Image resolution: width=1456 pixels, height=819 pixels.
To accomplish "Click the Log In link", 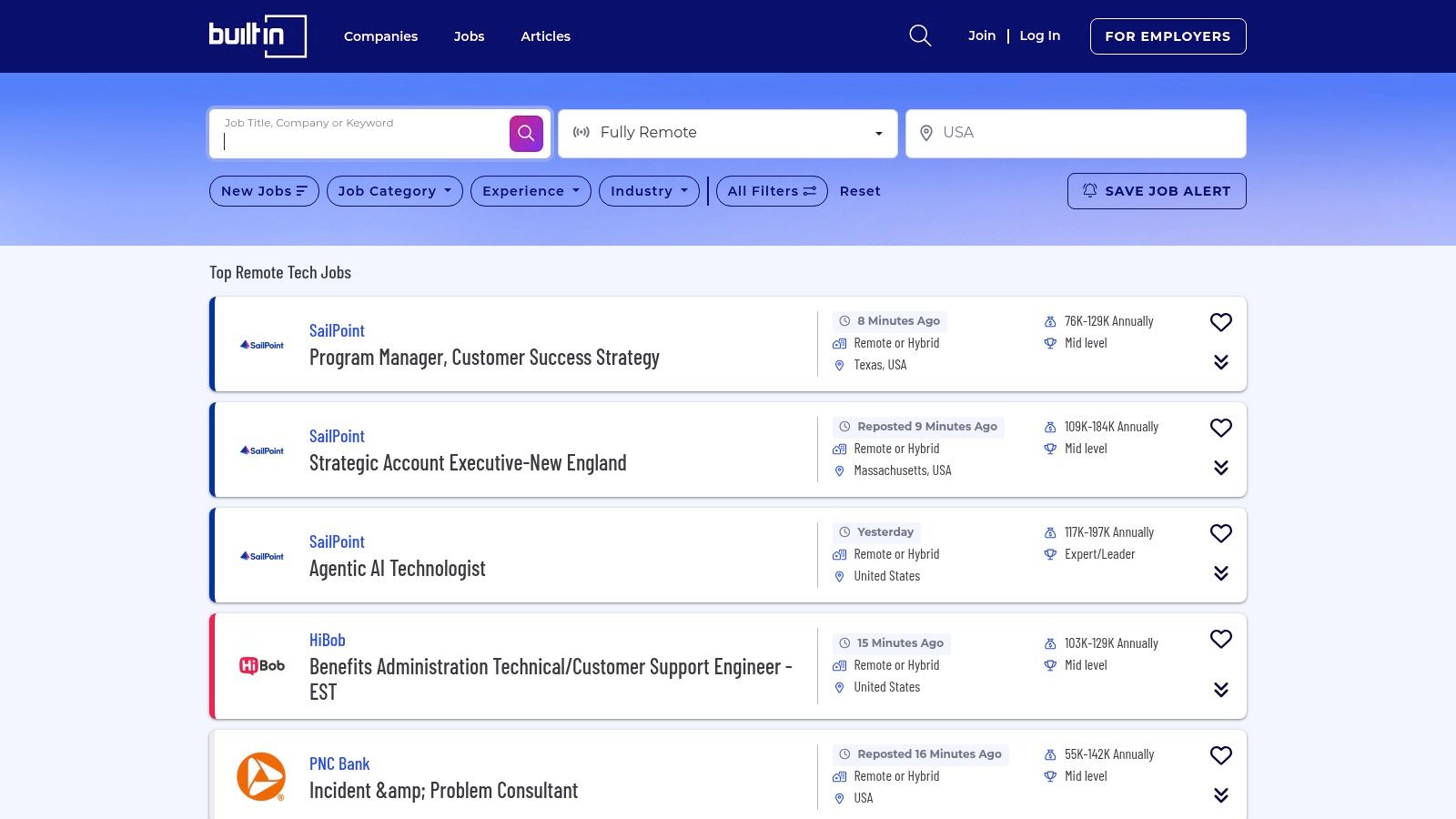I will (x=1040, y=35).
